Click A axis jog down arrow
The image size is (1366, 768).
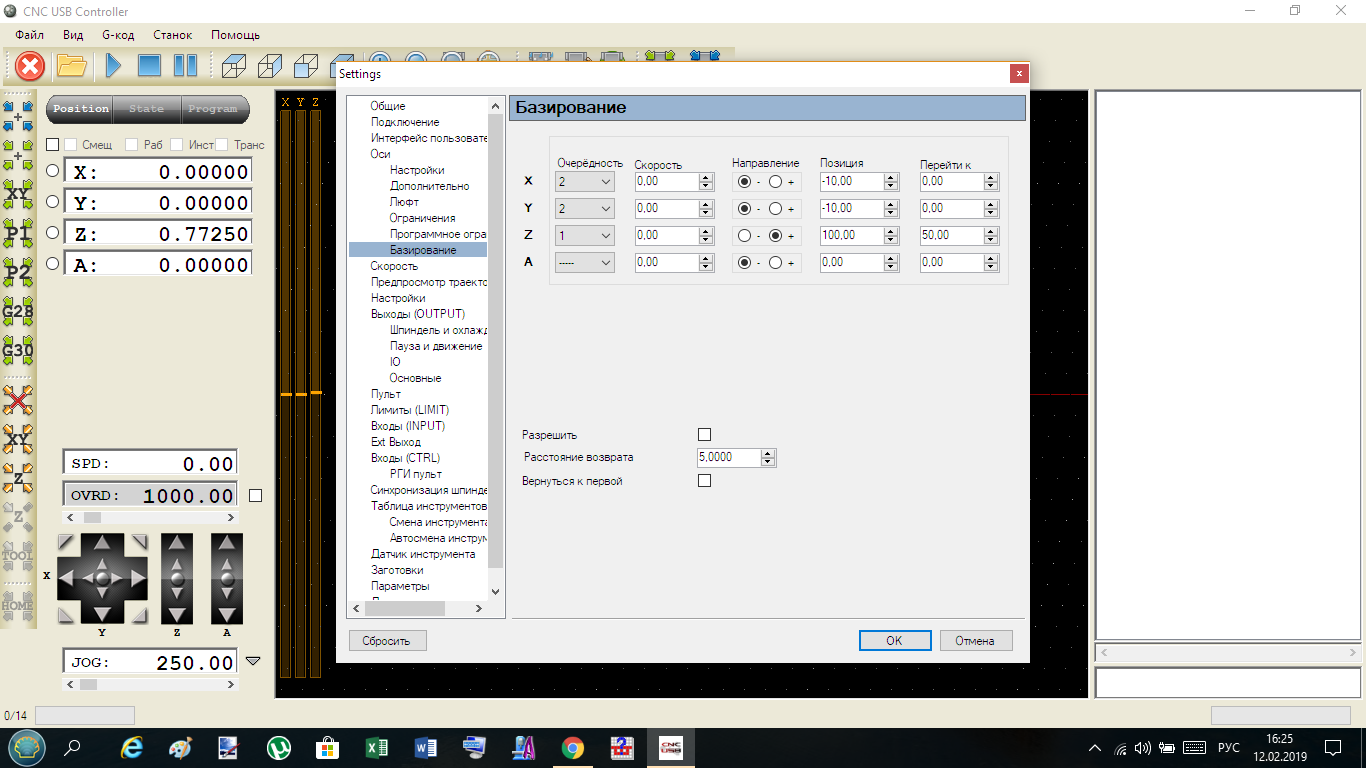click(227, 613)
